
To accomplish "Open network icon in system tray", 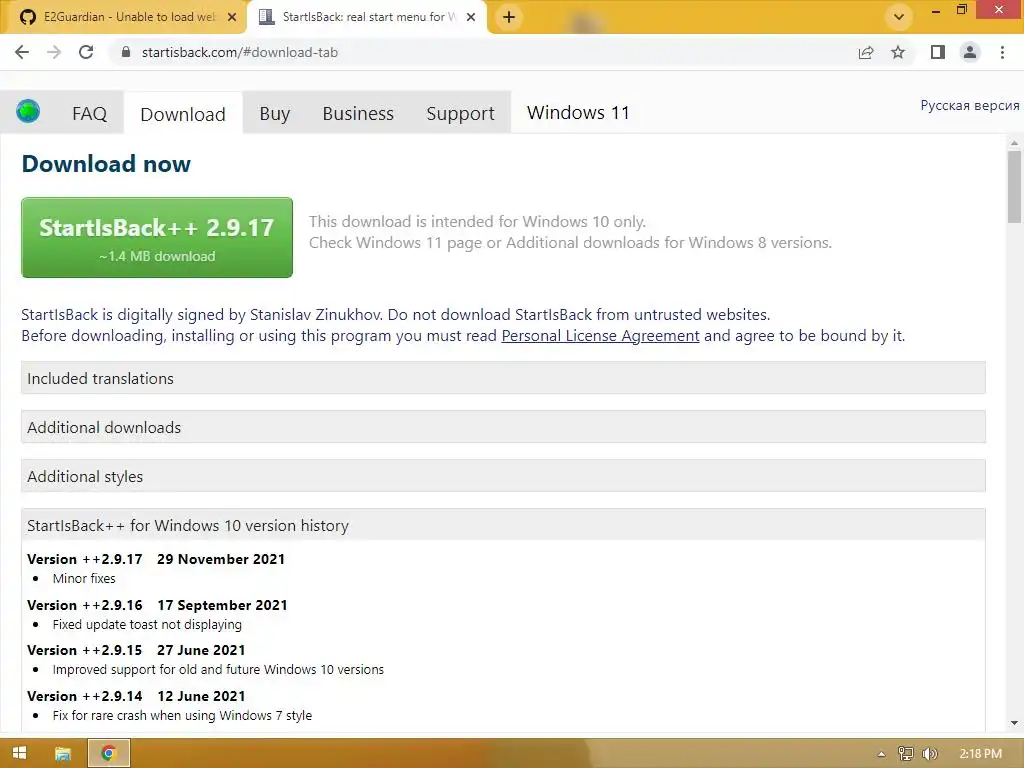I will click(x=905, y=754).
